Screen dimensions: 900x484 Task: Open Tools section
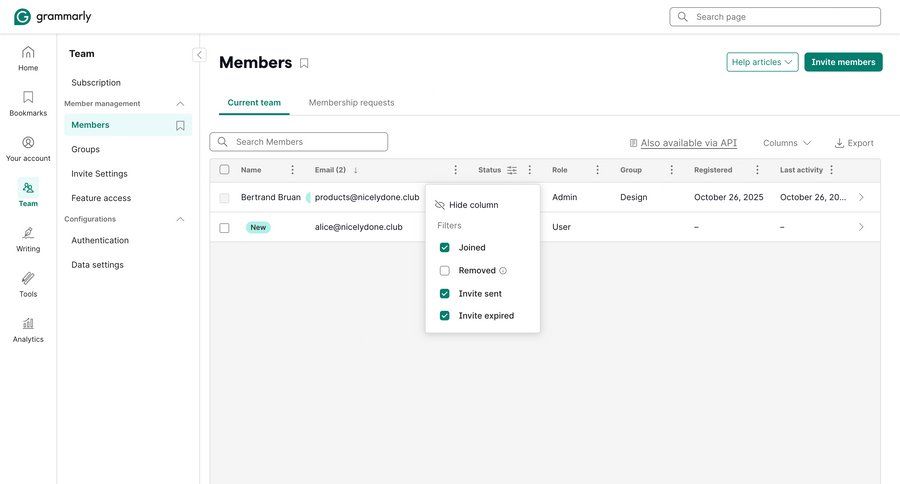tap(28, 285)
